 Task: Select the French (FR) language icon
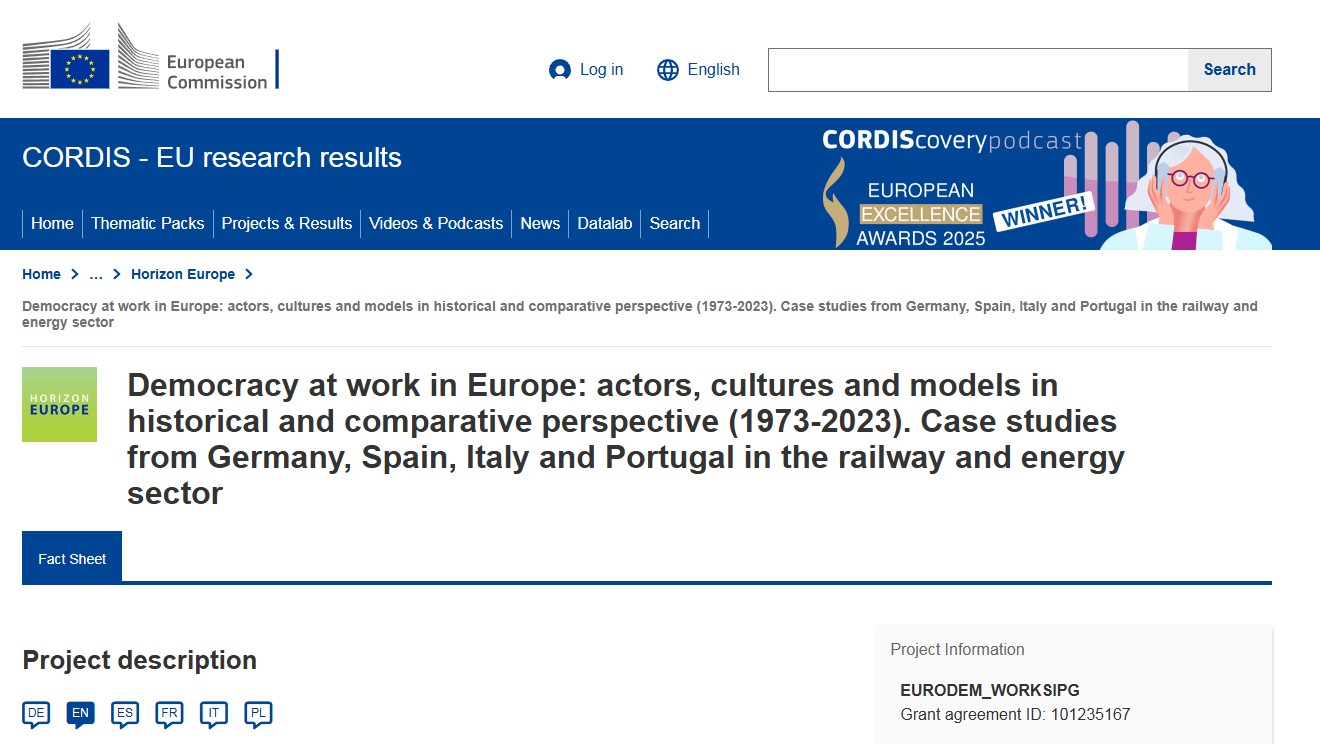click(x=168, y=713)
